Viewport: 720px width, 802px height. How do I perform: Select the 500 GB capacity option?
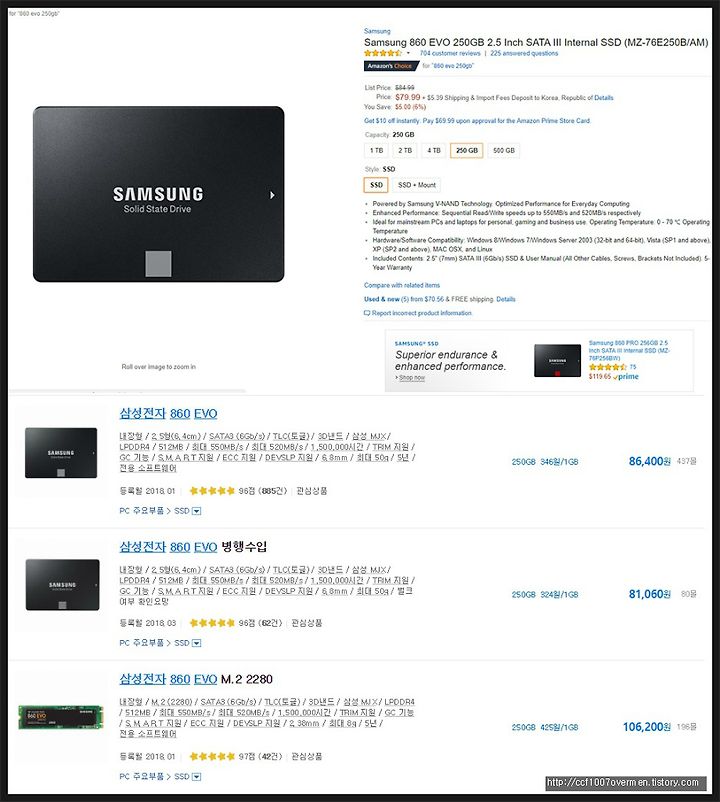click(504, 150)
